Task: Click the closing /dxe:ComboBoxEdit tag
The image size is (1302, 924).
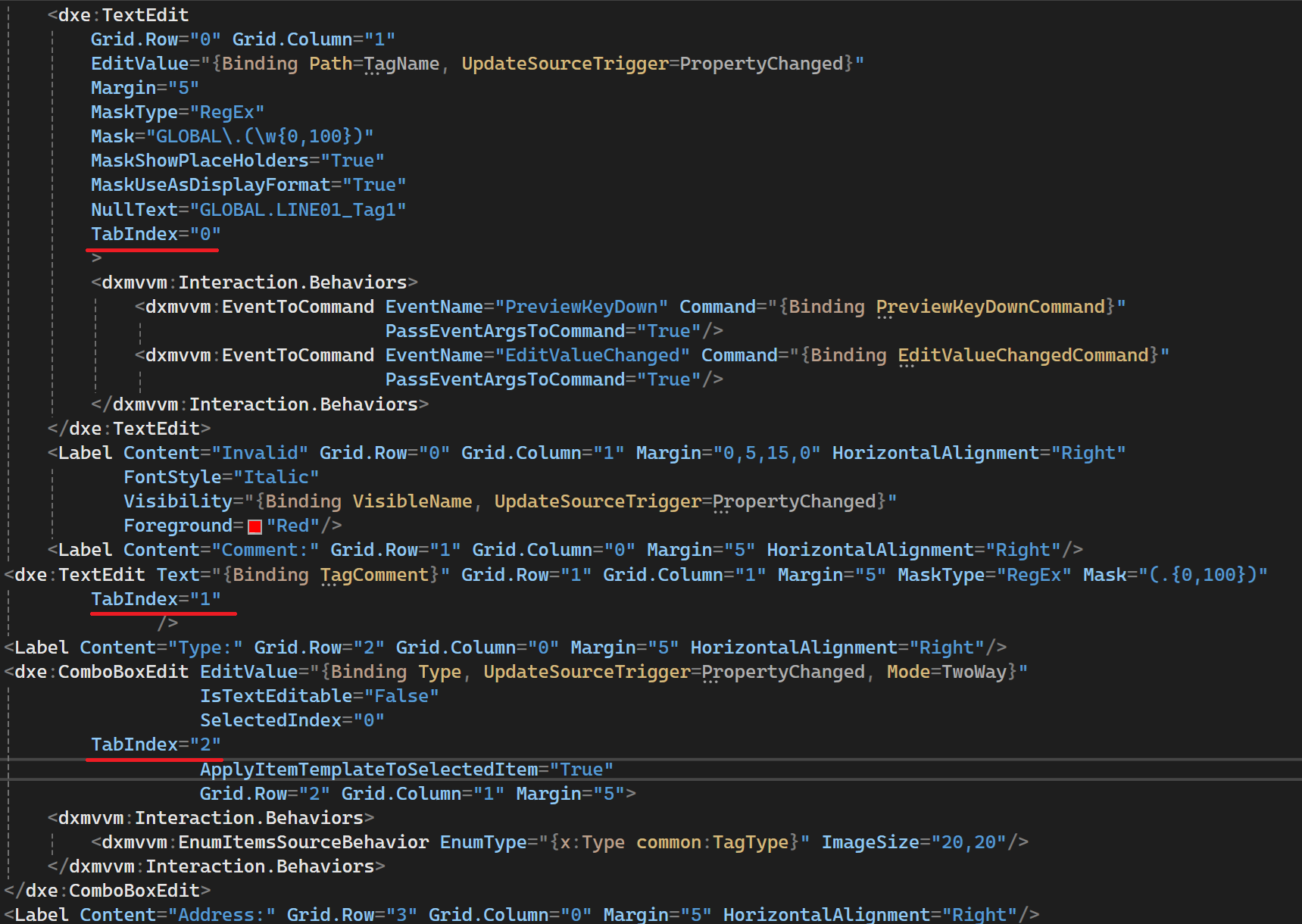Action: click(108, 891)
